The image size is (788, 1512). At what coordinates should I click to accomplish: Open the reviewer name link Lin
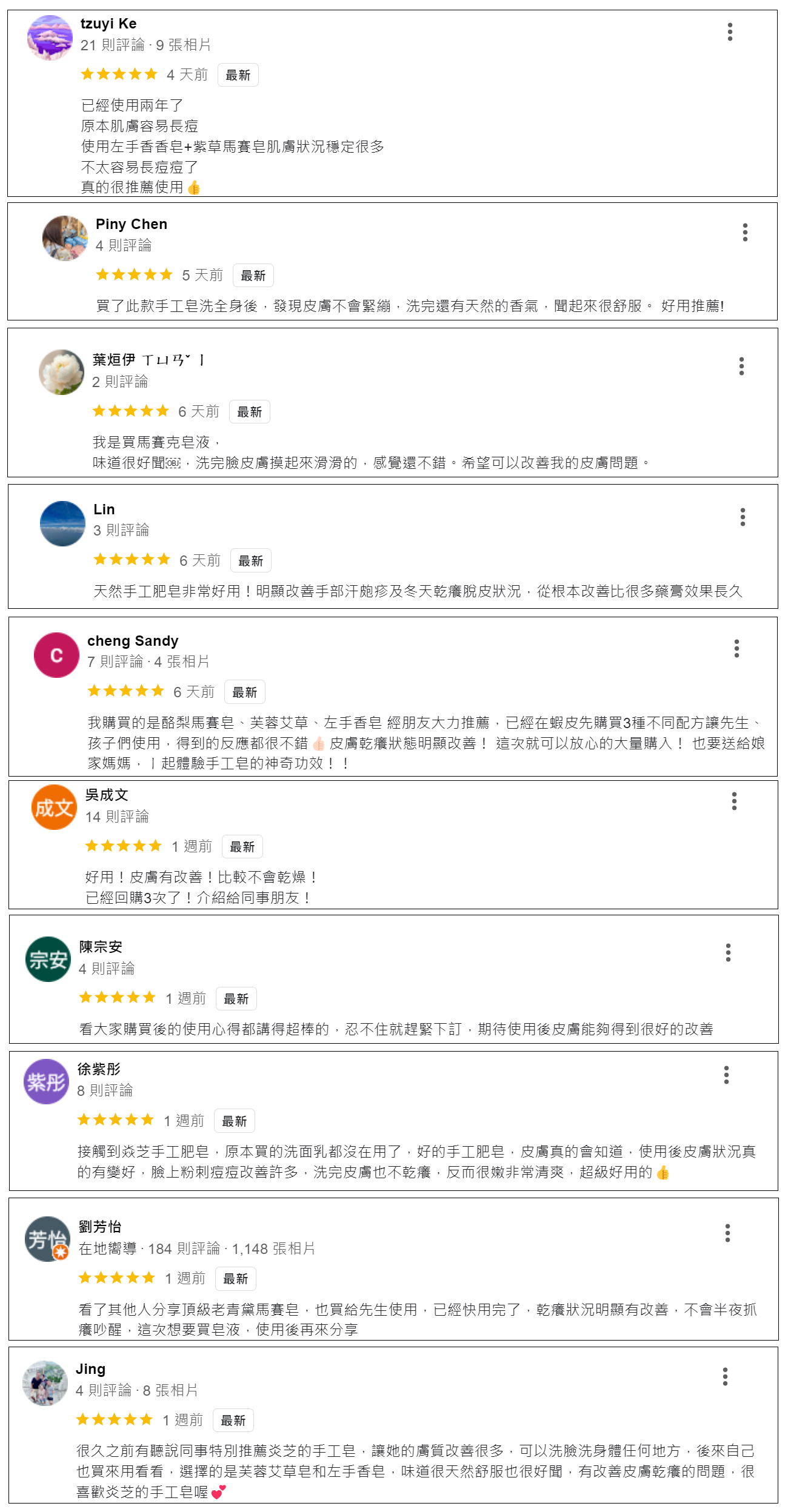tap(104, 509)
